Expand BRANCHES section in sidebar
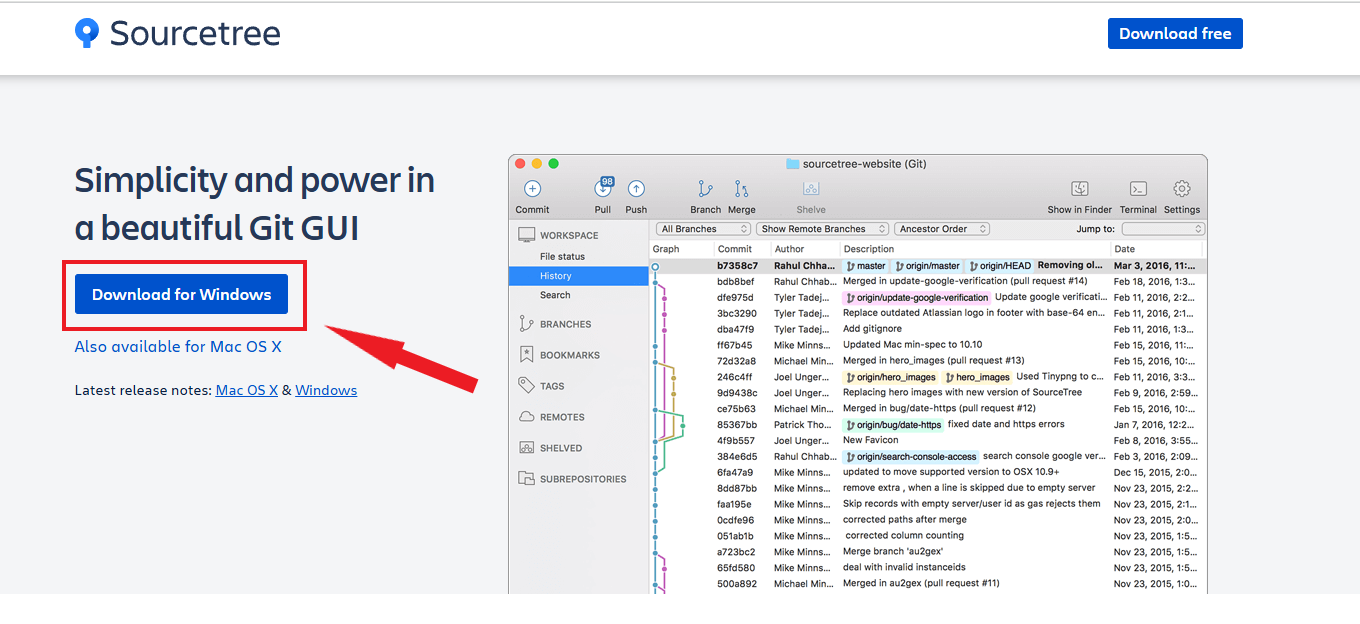 (x=565, y=324)
